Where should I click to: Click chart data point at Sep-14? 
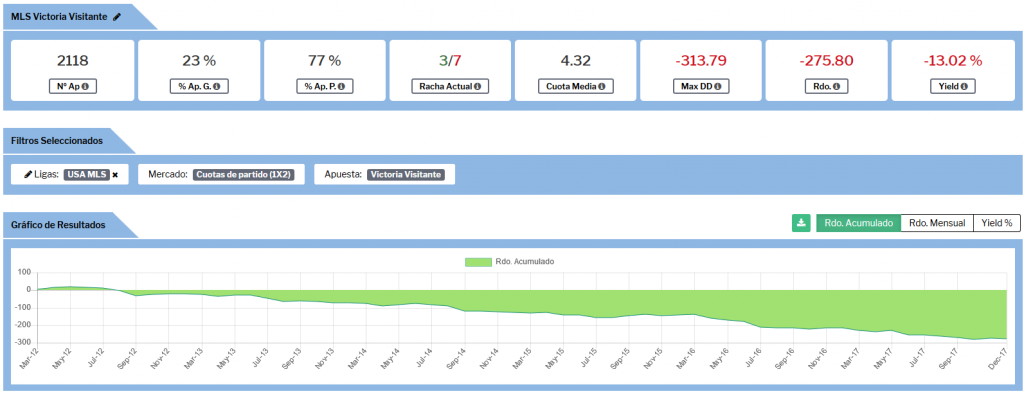(464, 310)
